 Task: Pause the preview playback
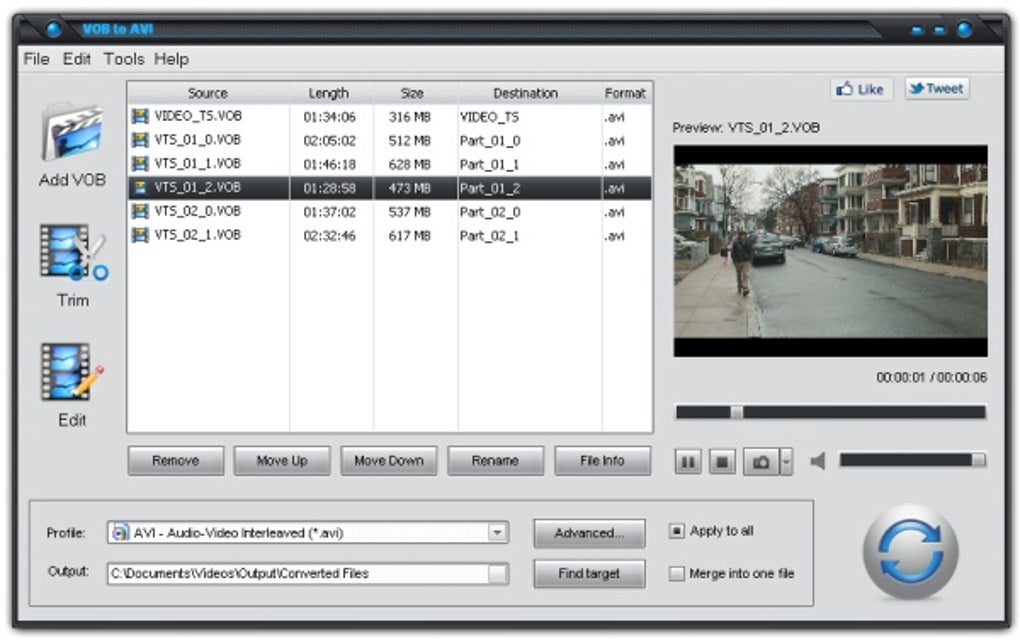[x=688, y=462]
